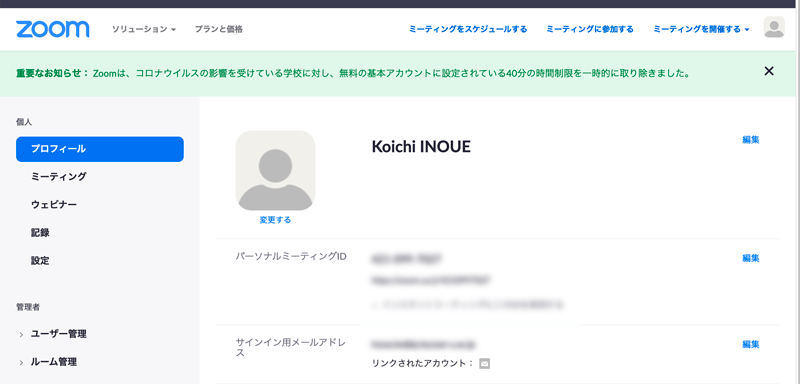Click the name Koichi INOUE

point(421,147)
